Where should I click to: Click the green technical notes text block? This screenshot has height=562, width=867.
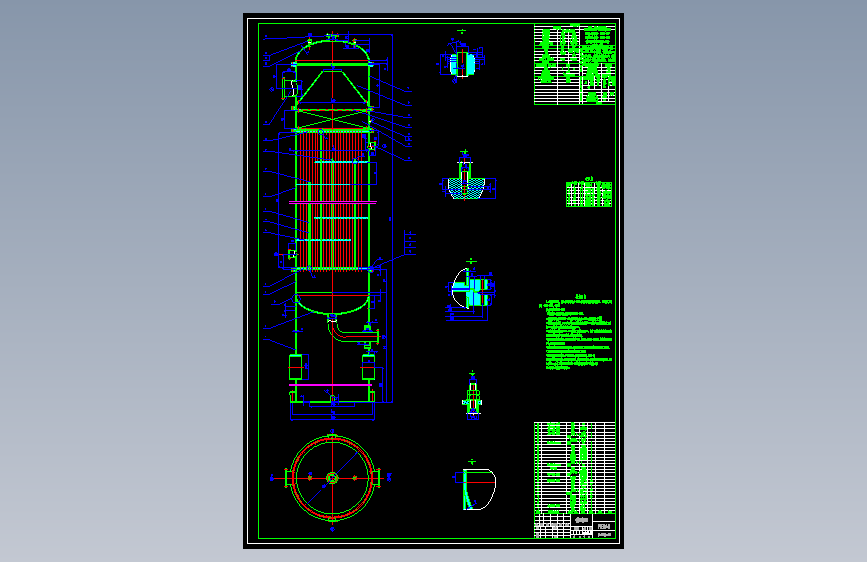coord(578,332)
